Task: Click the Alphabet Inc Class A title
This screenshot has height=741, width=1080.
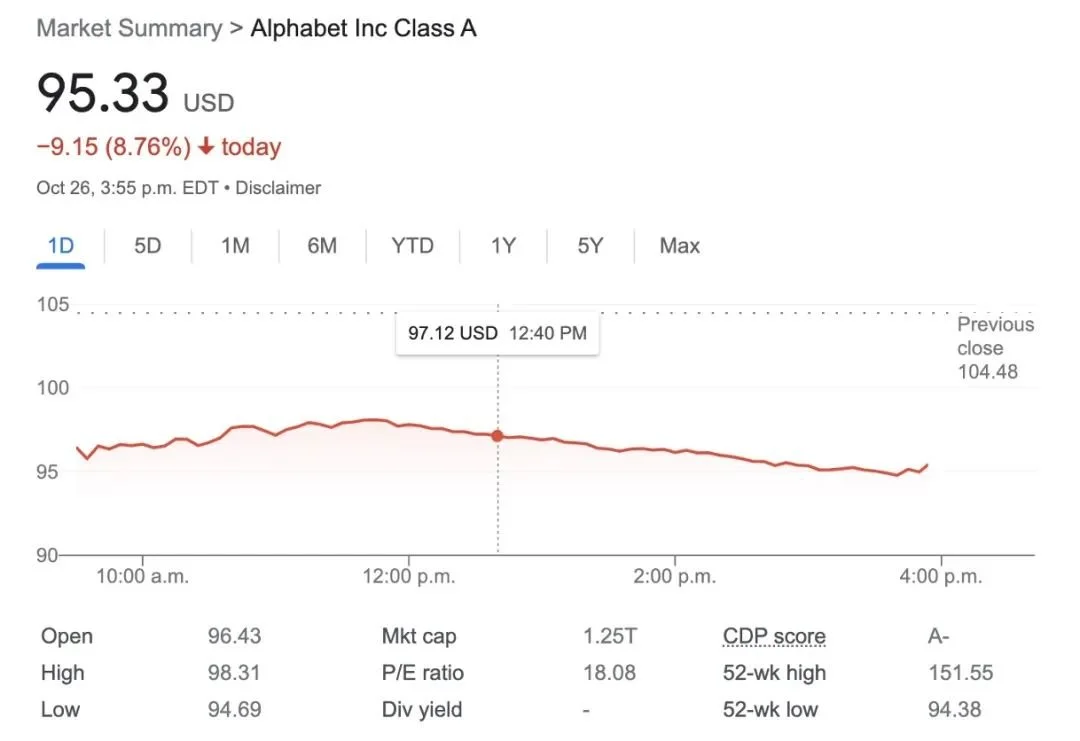Action: (364, 28)
